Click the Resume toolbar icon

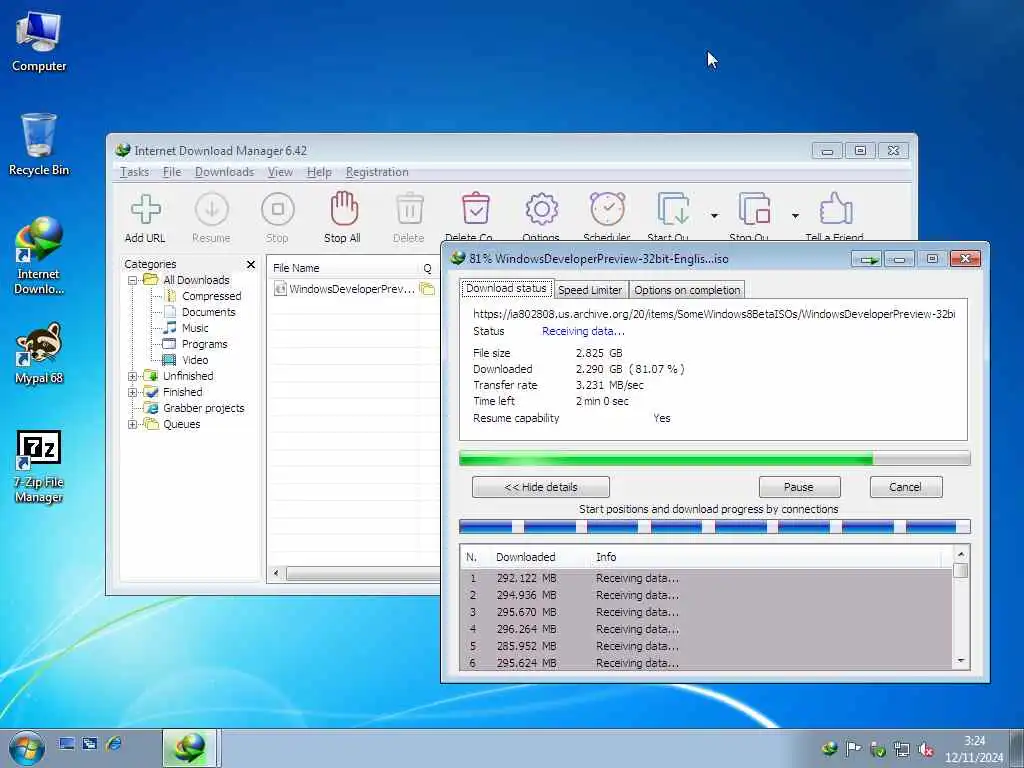click(x=212, y=210)
